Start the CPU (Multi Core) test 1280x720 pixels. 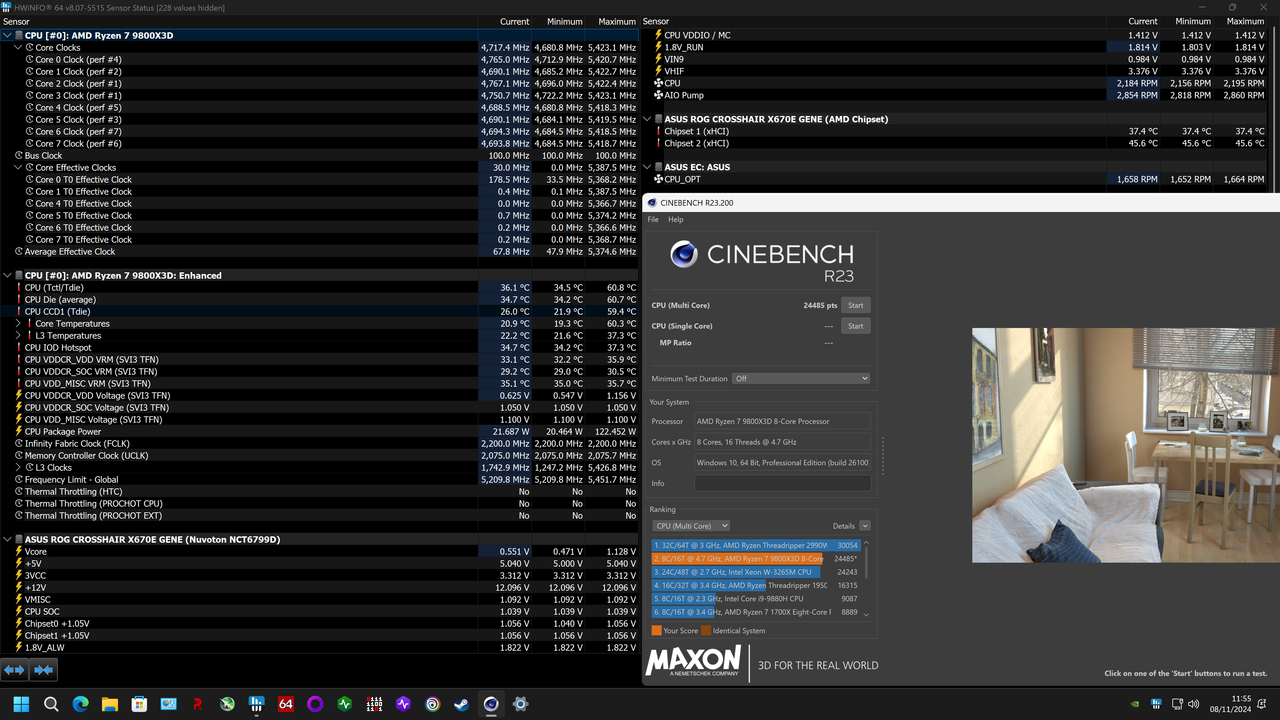pos(855,305)
